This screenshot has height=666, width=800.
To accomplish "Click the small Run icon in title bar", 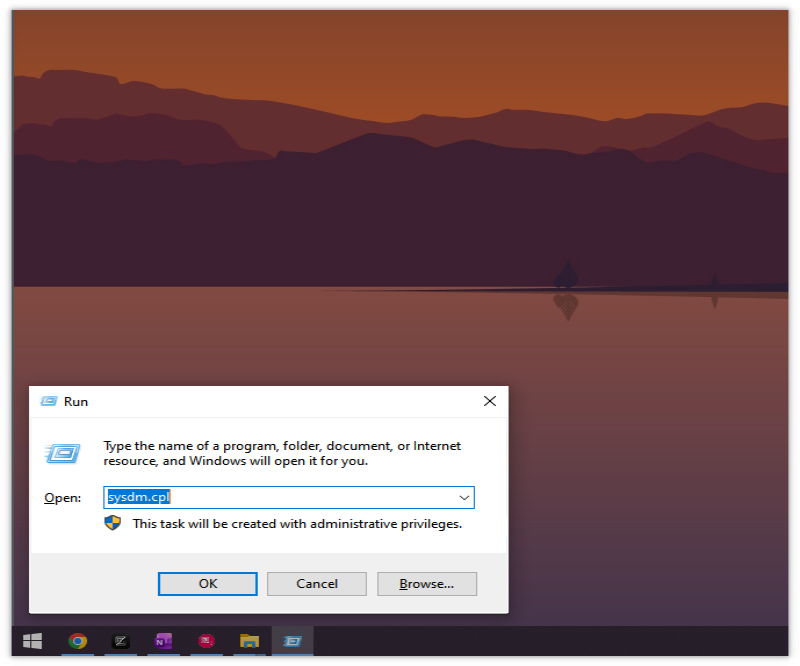I will click(x=49, y=401).
